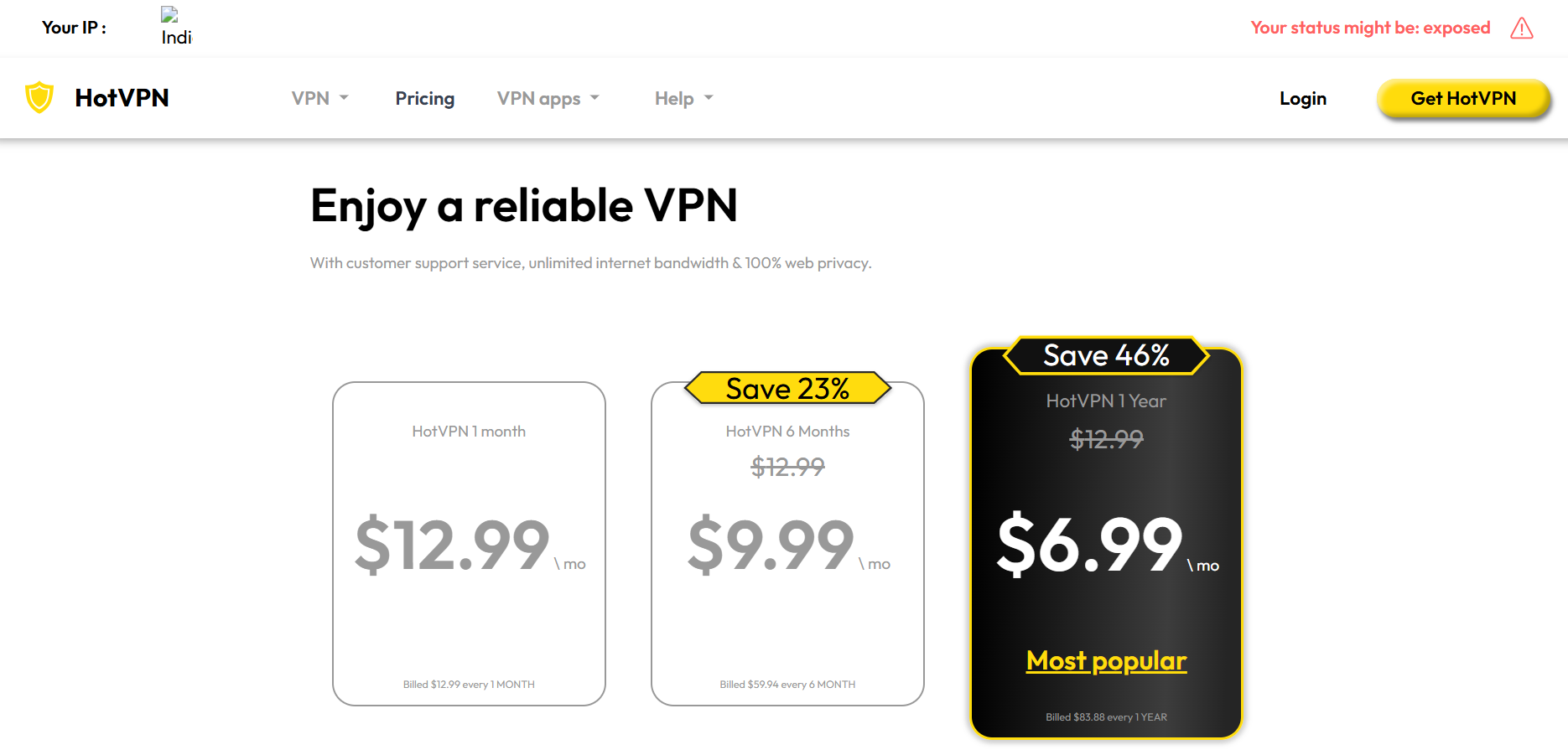Expand the Help menu
This screenshot has width=1568, height=755.
(684, 98)
